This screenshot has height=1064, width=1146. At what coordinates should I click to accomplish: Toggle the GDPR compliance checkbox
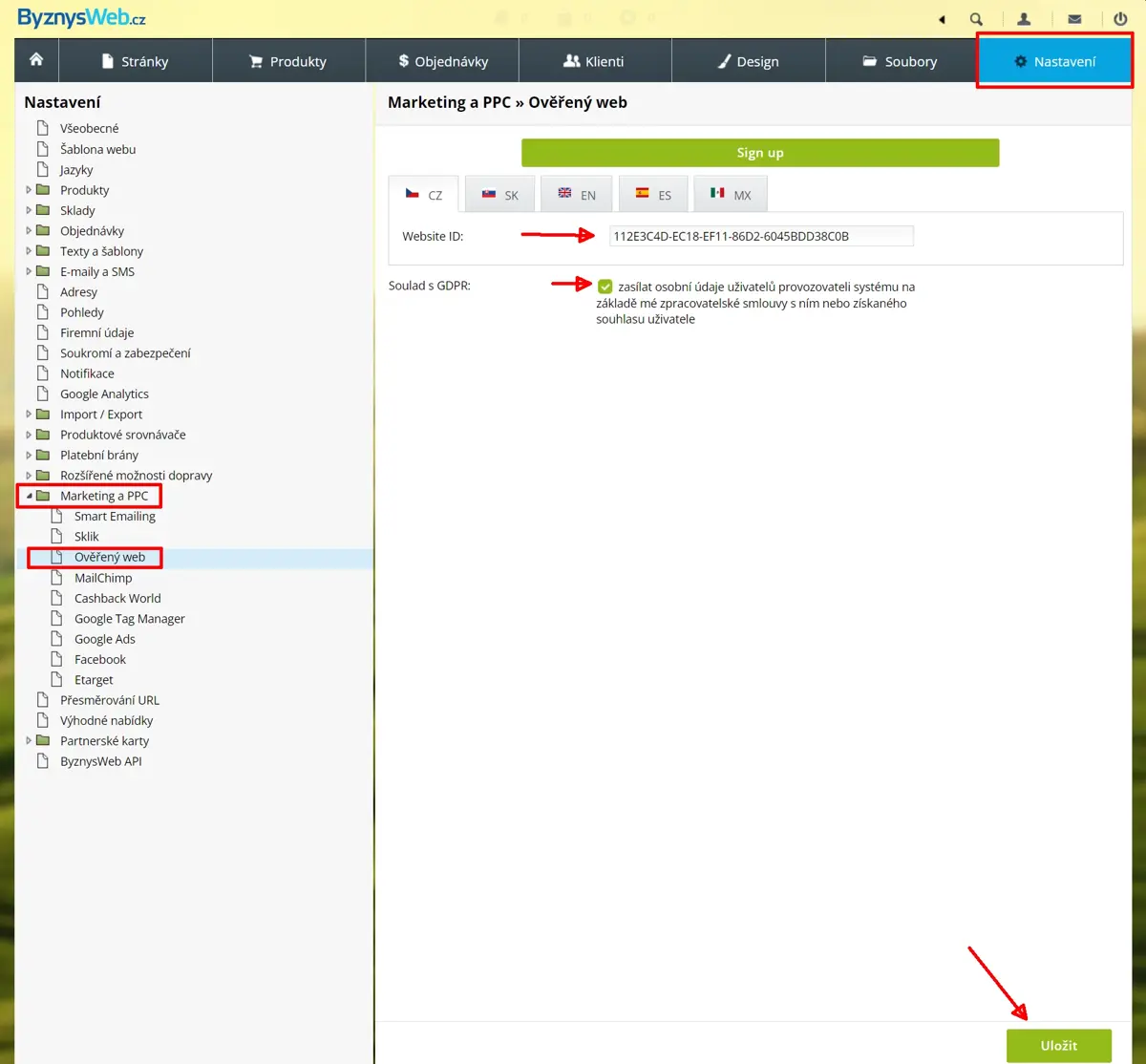click(605, 287)
